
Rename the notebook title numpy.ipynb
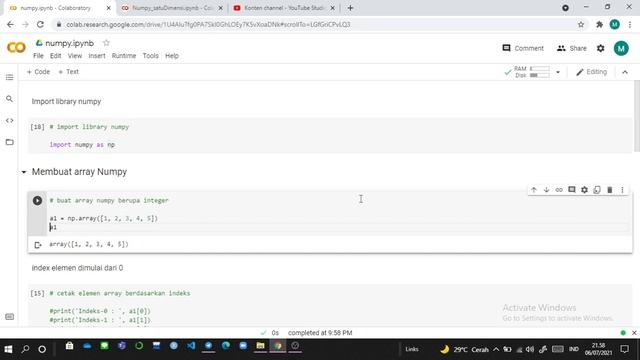pos(69,43)
